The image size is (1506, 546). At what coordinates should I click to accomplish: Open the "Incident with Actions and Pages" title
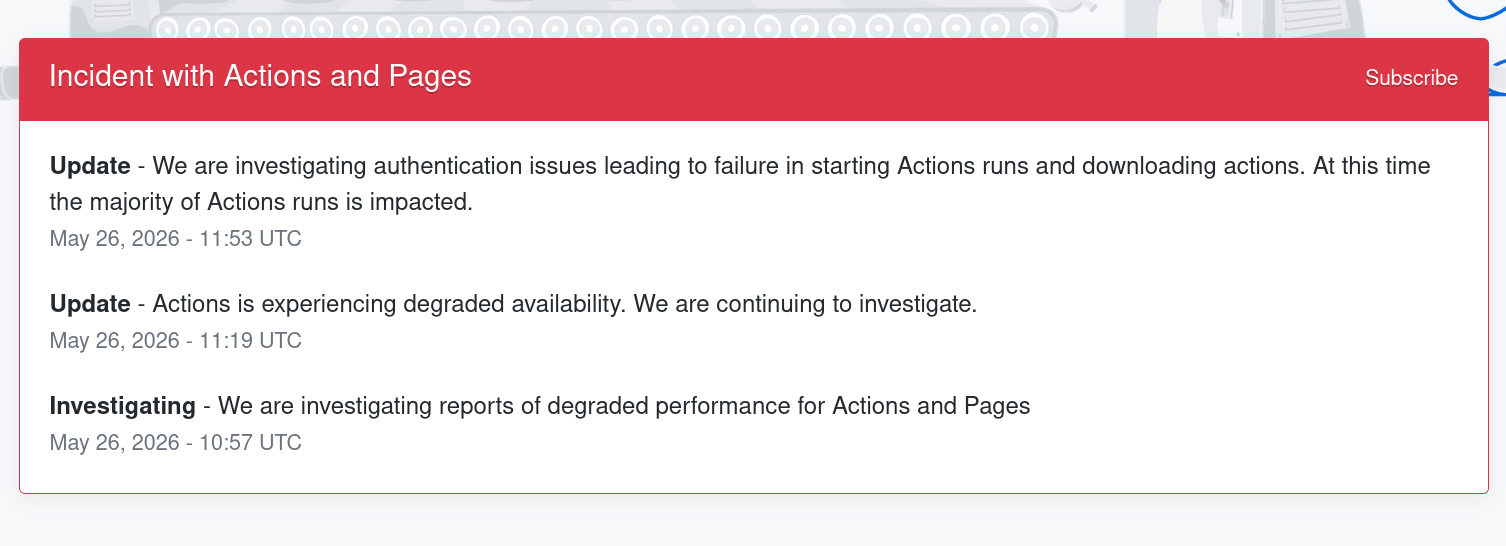(x=260, y=76)
